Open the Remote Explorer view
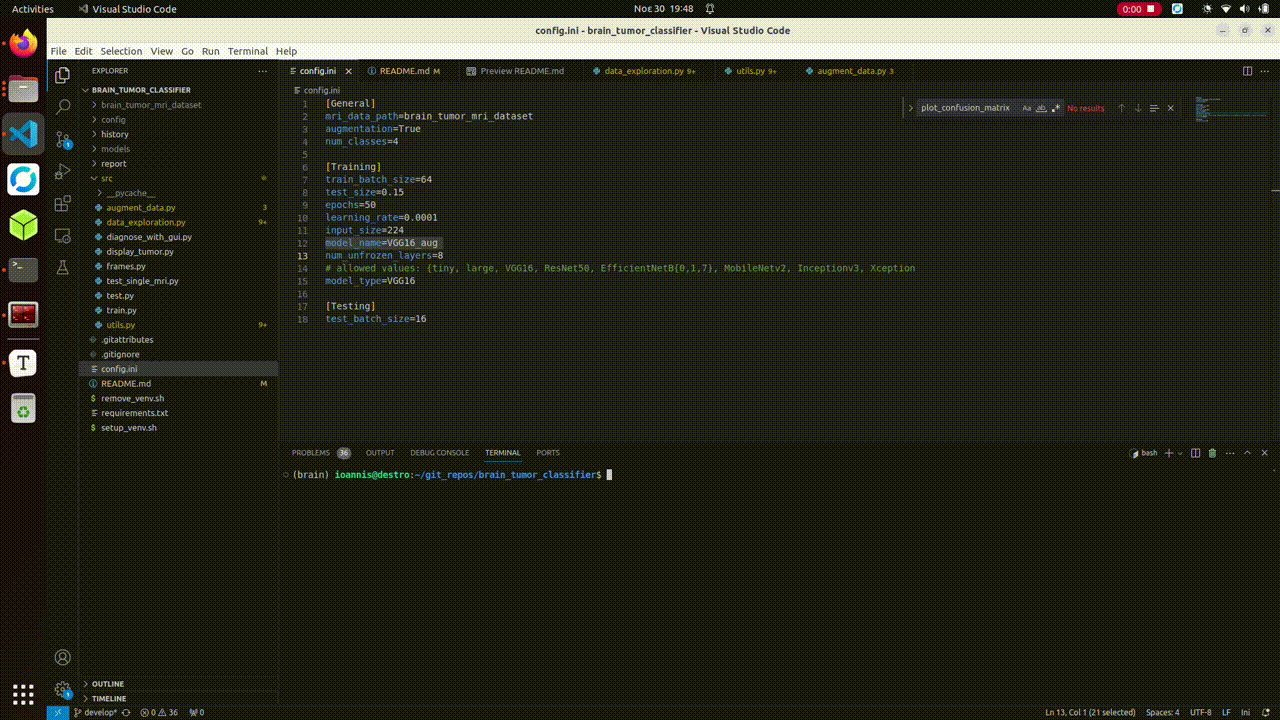1280x720 pixels. pyautogui.click(x=62, y=236)
